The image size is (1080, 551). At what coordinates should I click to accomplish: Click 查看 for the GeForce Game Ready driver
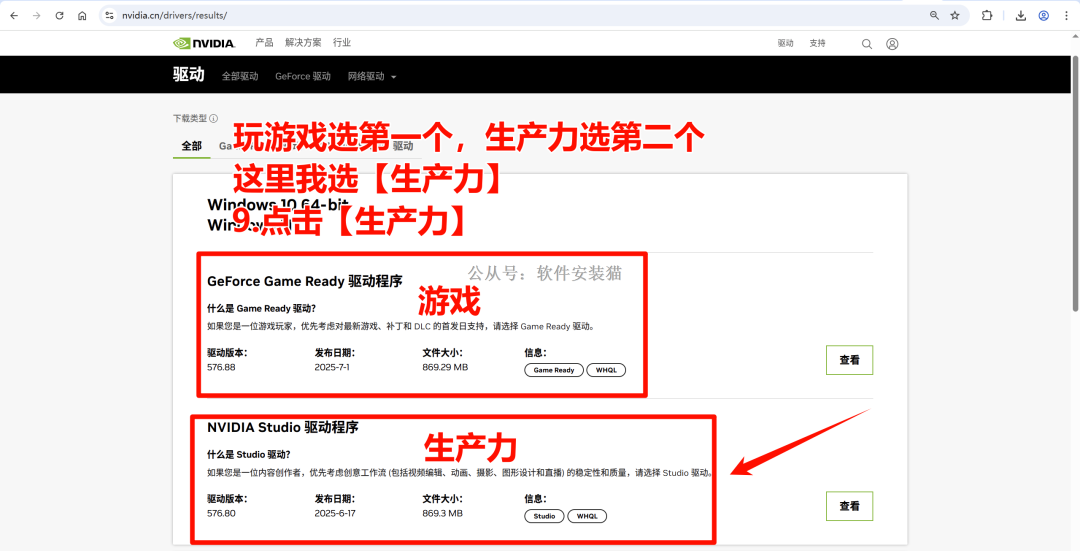pos(849,360)
